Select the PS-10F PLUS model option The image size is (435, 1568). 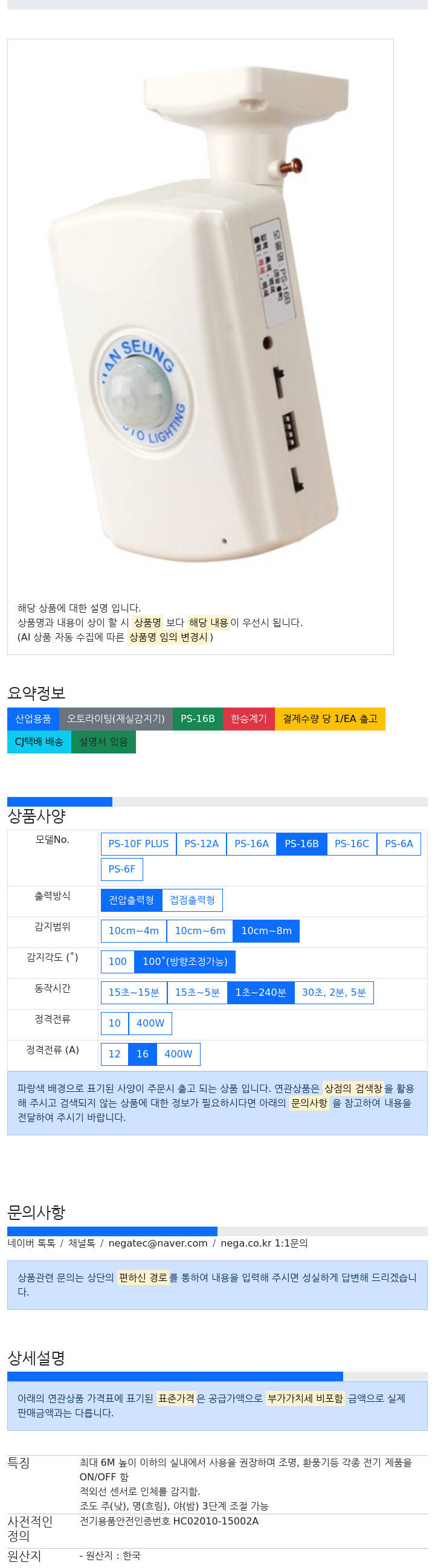click(x=138, y=844)
